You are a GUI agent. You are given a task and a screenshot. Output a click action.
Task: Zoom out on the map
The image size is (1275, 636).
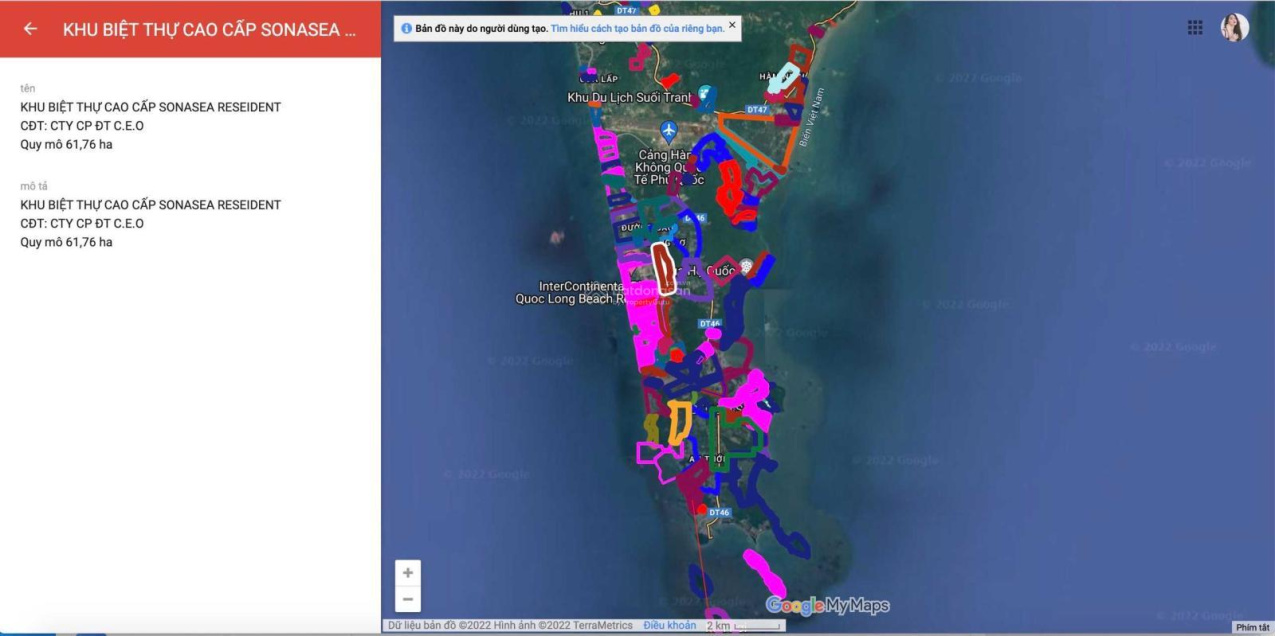407,599
